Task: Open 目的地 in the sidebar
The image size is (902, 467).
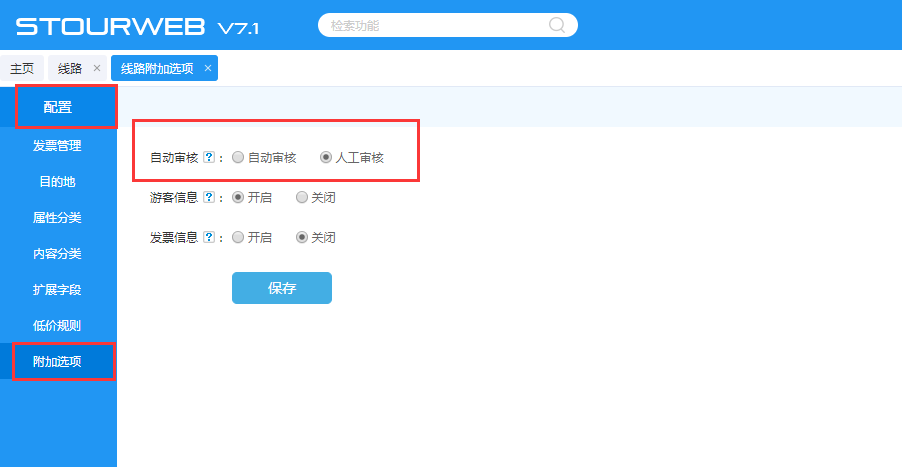Action: tap(57, 182)
